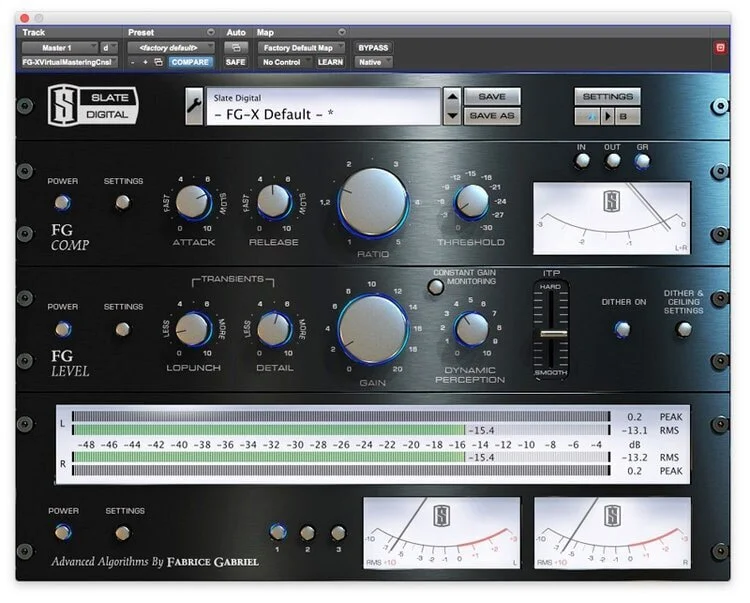Click the SAVE AS preset button

point(492,116)
